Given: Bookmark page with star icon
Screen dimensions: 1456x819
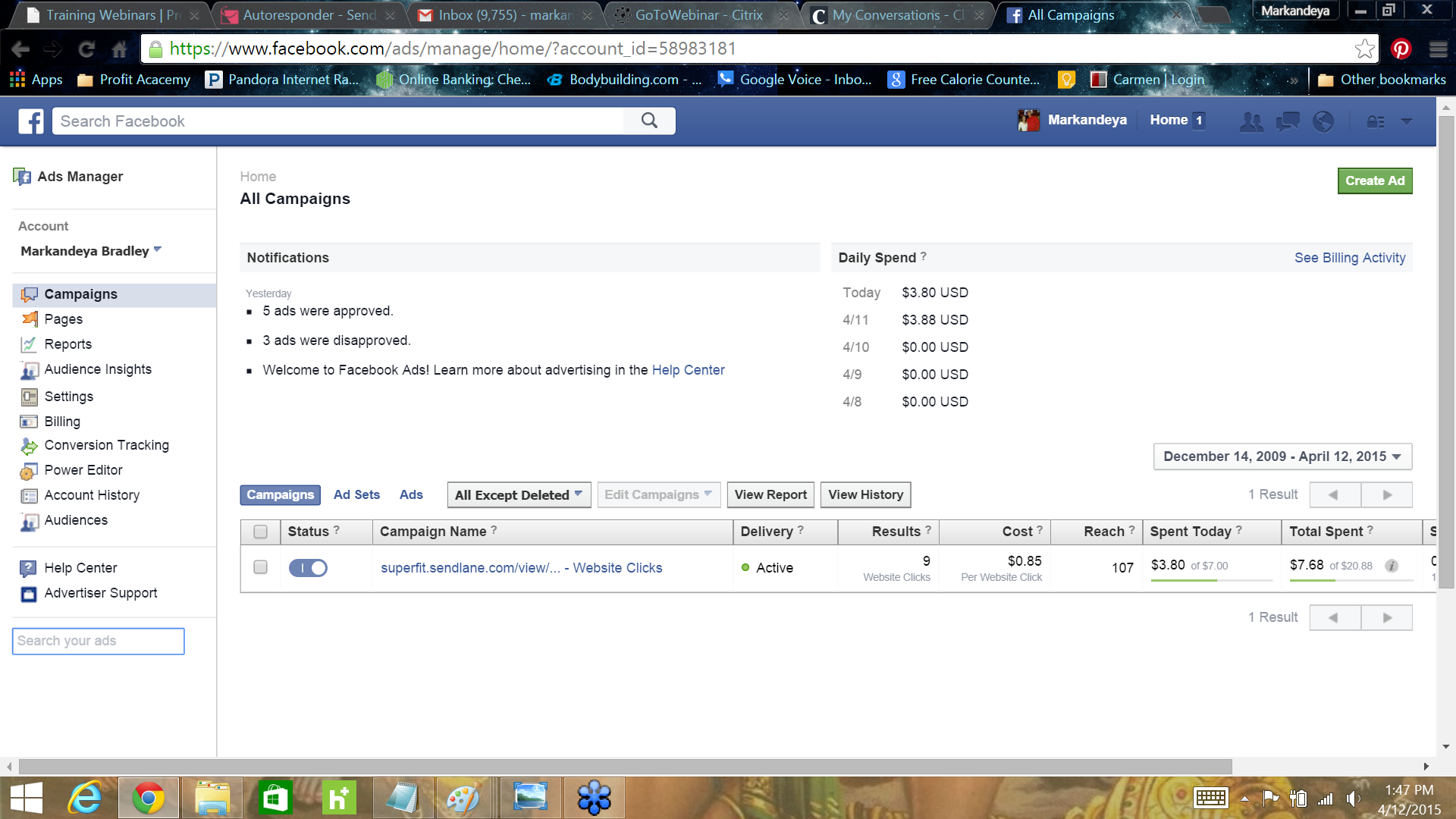Looking at the screenshot, I should pyautogui.click(x=1364, y=49).
